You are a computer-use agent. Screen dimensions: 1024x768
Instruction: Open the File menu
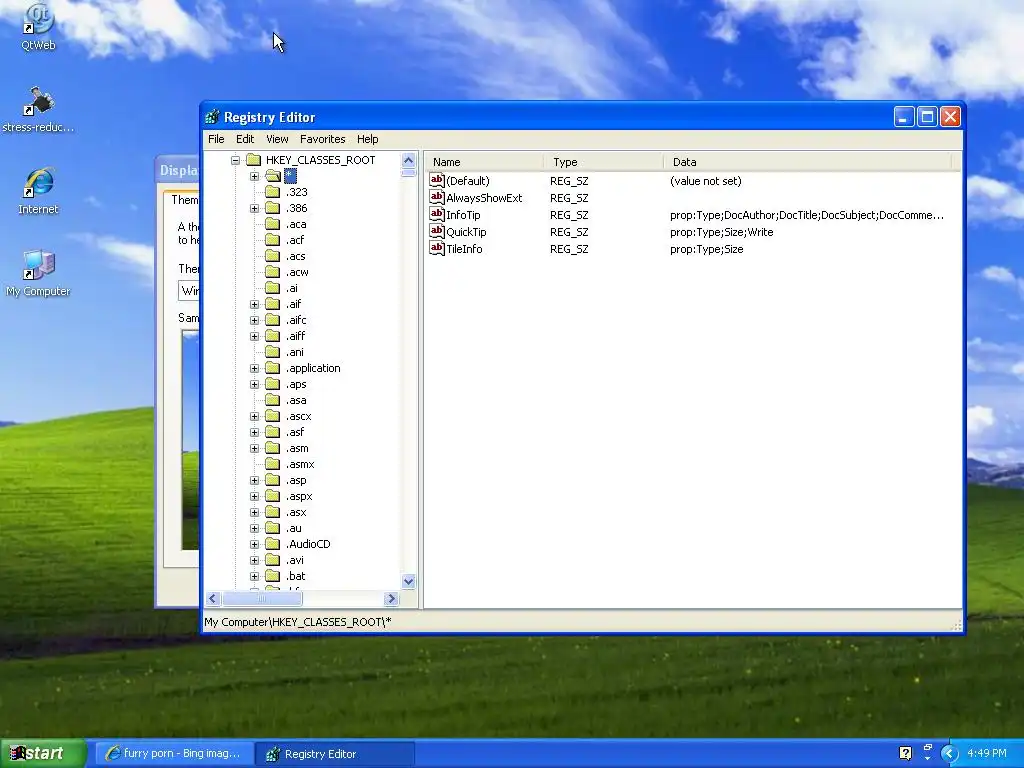point(216,139)
